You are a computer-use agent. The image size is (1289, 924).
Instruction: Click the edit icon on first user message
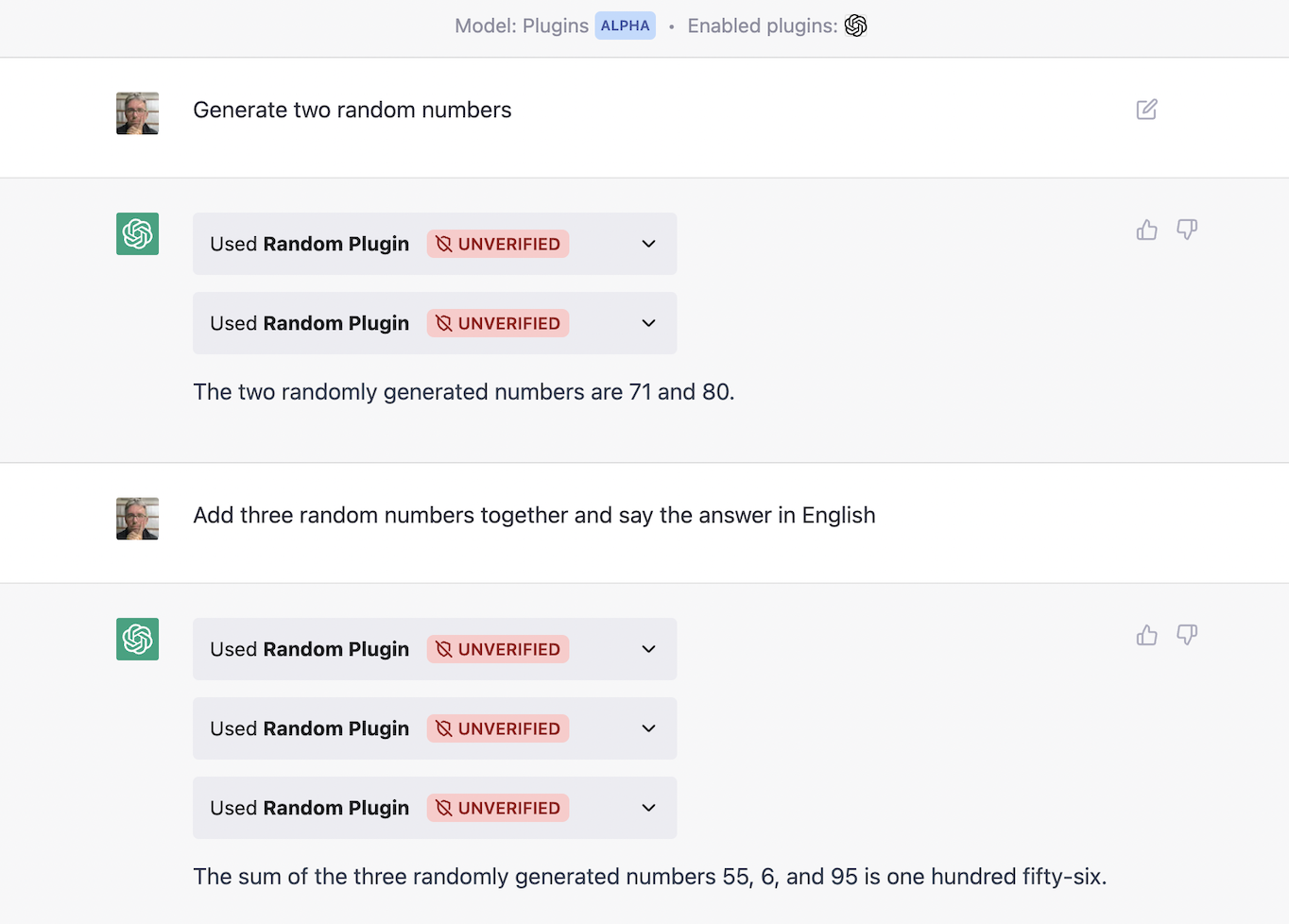(x=1146, y=110)
